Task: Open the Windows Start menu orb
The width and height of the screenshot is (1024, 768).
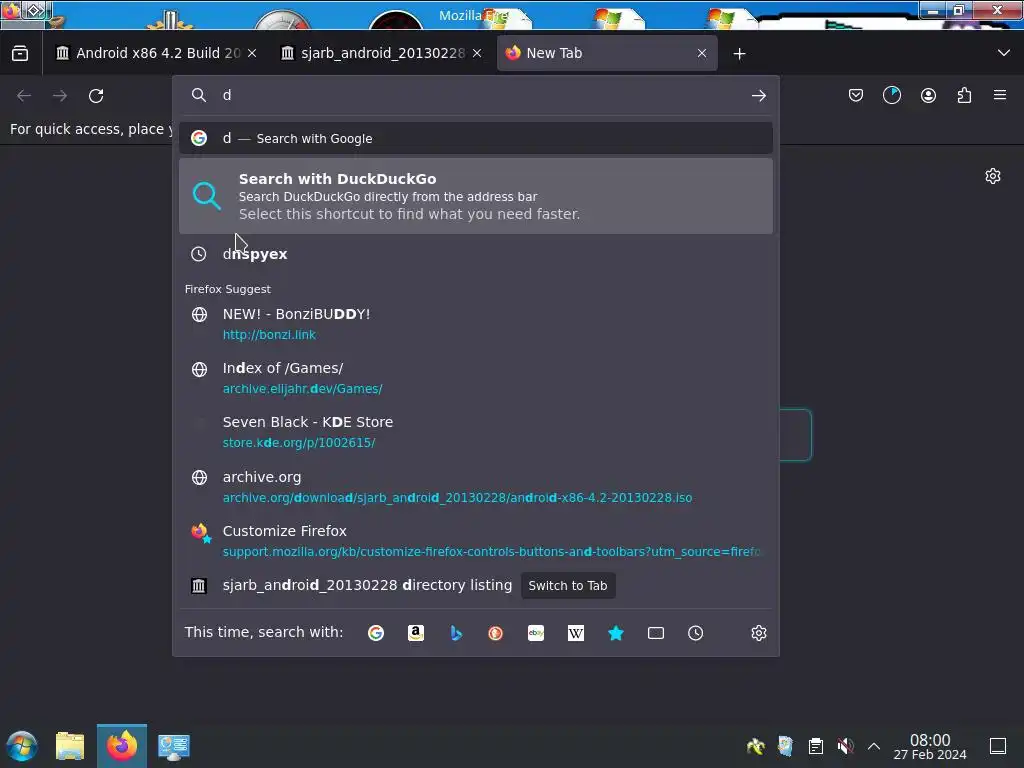Action: click(x=22, y=746)
